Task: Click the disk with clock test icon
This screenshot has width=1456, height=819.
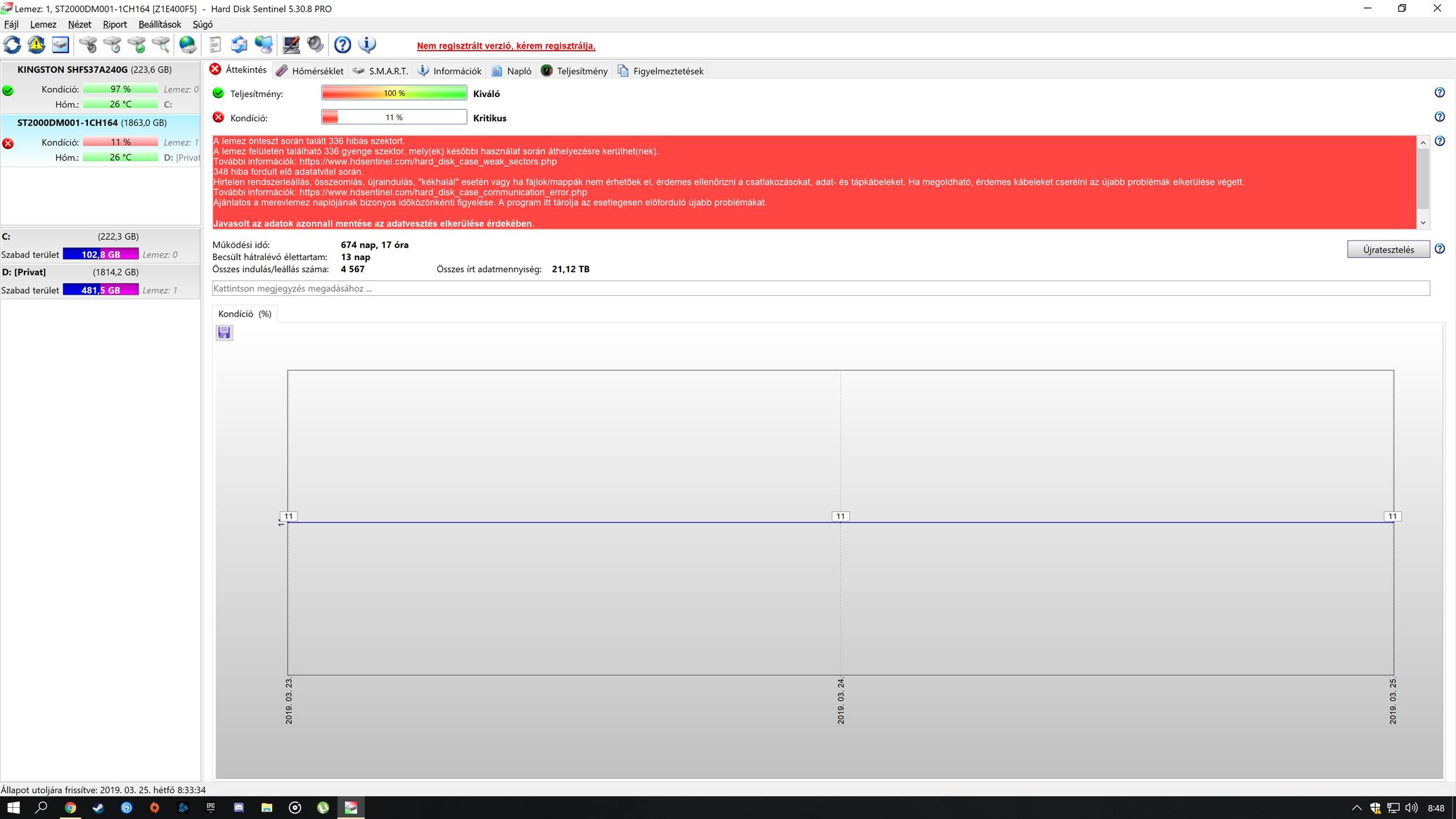Action: click(x=112, y=45)
